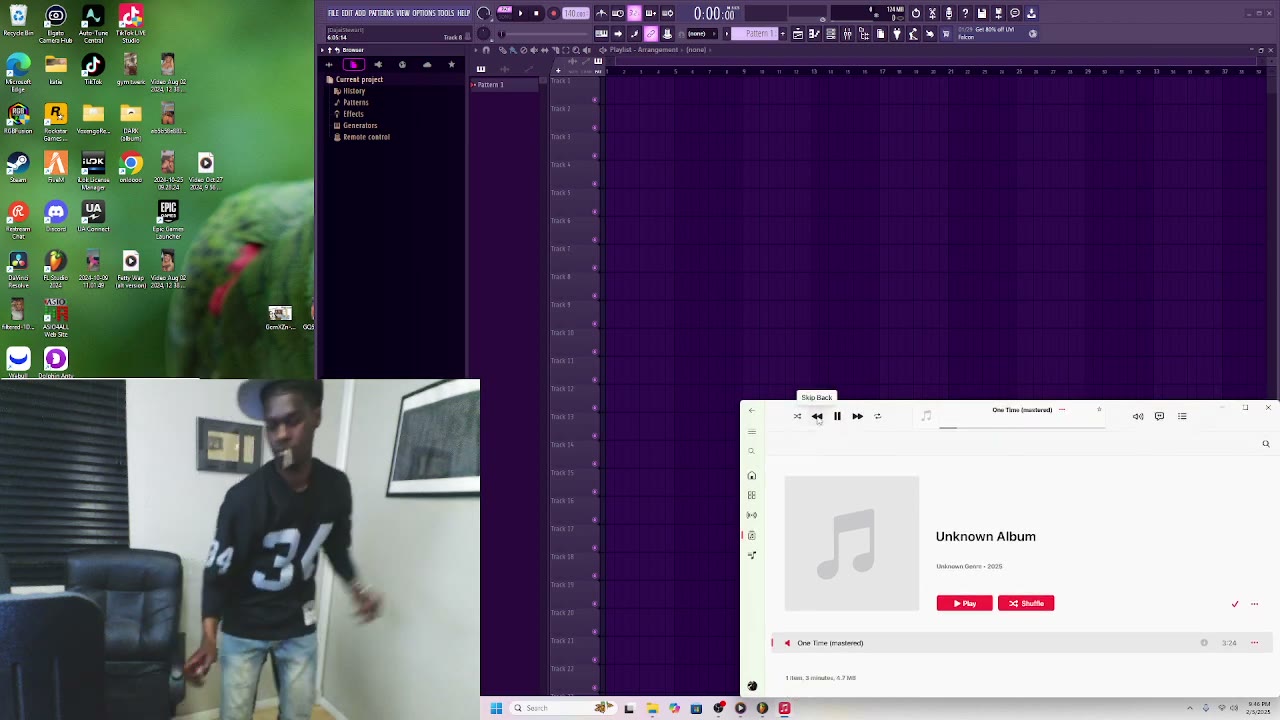Click the Skip Back button in music player
Image resolution: width=1280 pixels, height=720 pixels.
[x=817, y=416]
